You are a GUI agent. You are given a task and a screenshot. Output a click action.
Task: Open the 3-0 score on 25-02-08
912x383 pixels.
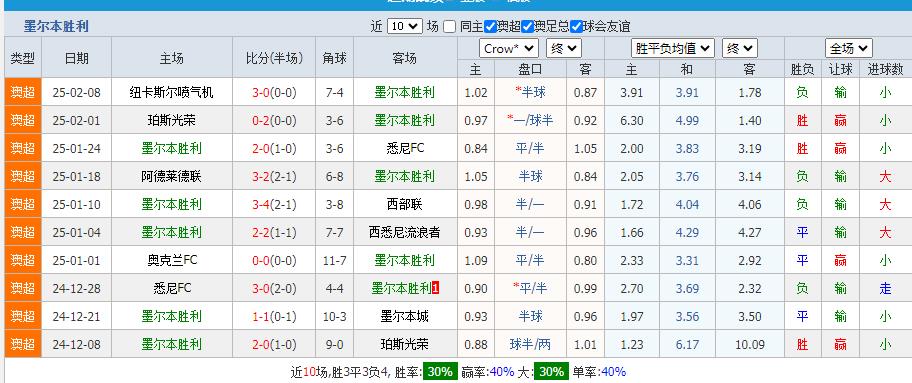(x=261, y=93)
